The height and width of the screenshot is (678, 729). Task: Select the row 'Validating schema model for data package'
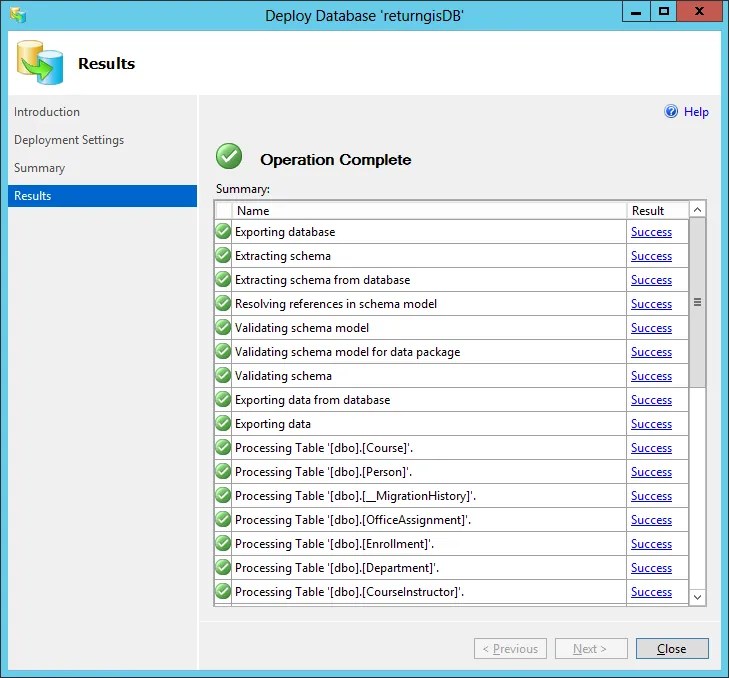coord(451,352)
